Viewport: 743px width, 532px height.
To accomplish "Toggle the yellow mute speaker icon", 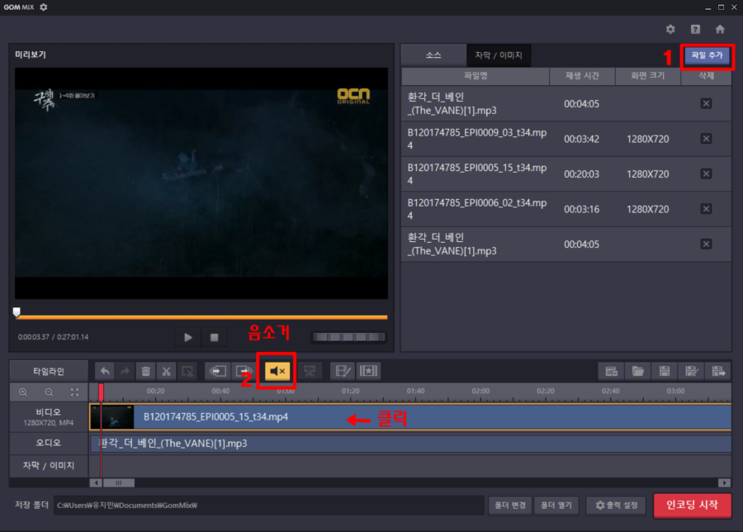I will (277, 371).
